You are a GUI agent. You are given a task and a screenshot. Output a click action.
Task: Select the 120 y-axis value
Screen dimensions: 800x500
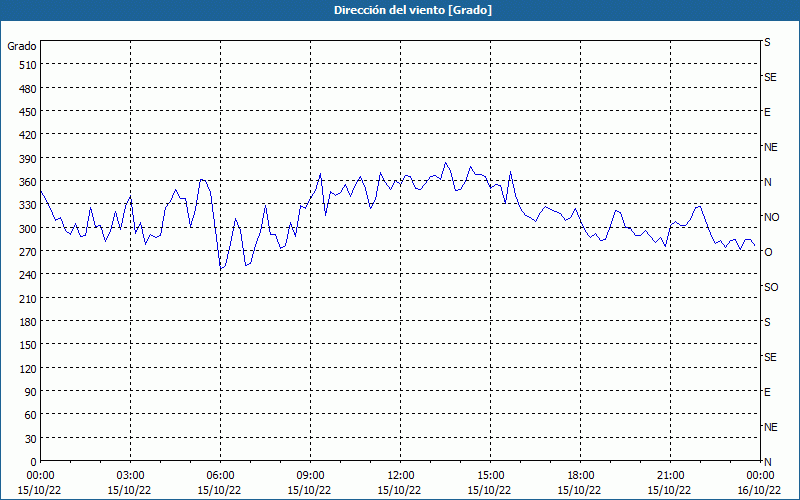click(28, 369)
